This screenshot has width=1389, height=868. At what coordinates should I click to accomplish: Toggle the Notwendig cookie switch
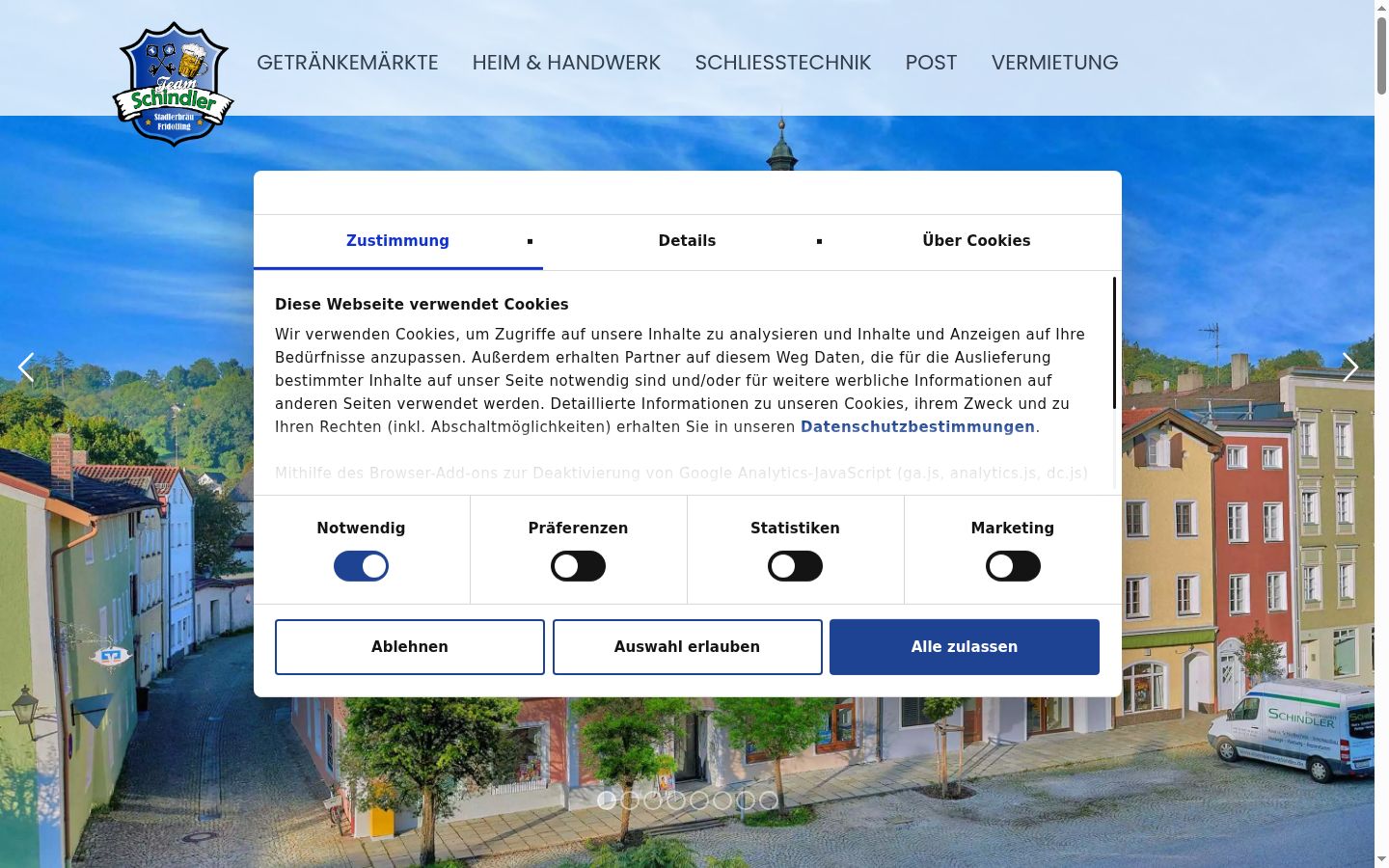[361, 566]
